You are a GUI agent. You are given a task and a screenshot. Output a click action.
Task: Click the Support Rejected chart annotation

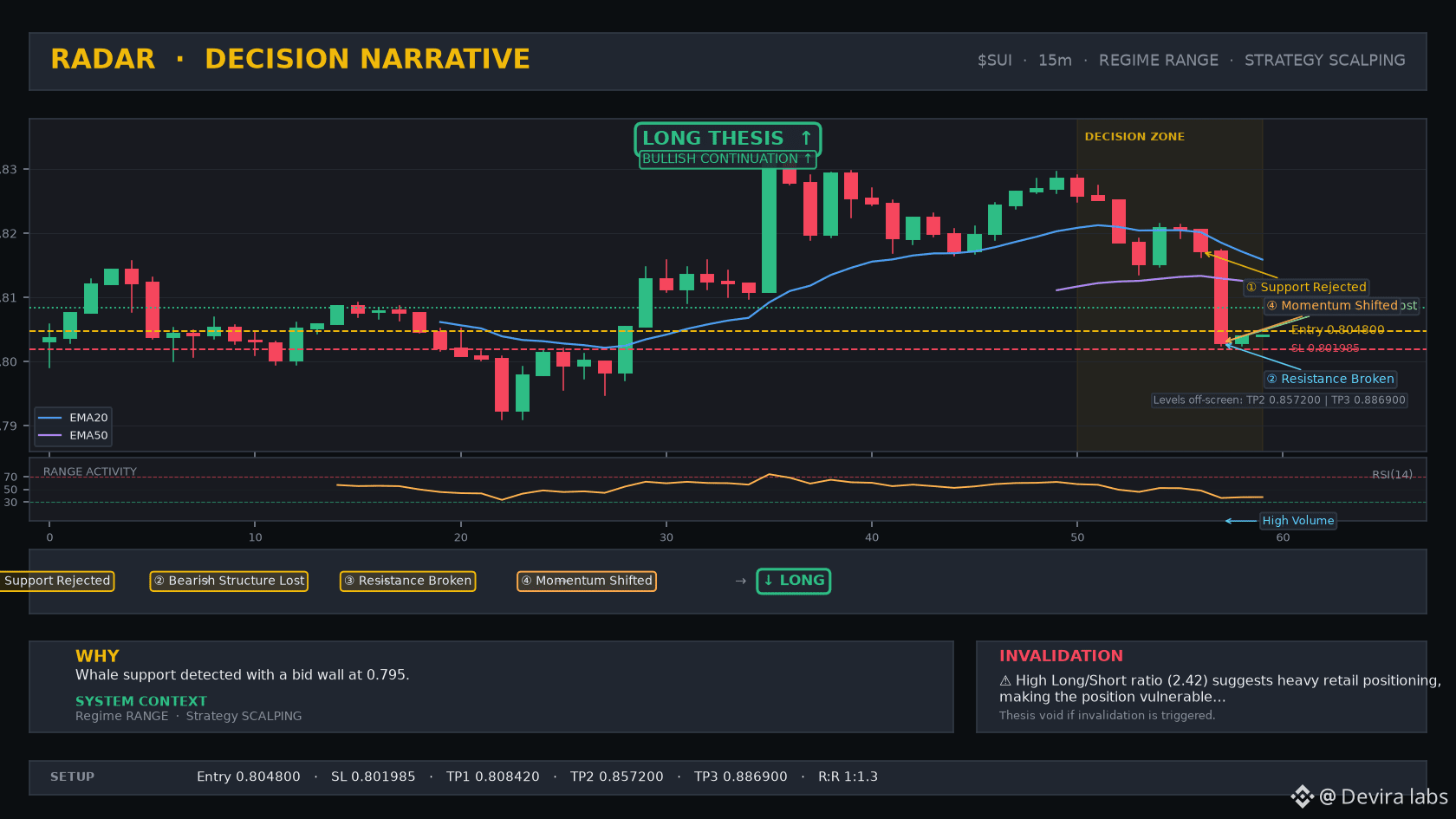point(1306,287)
